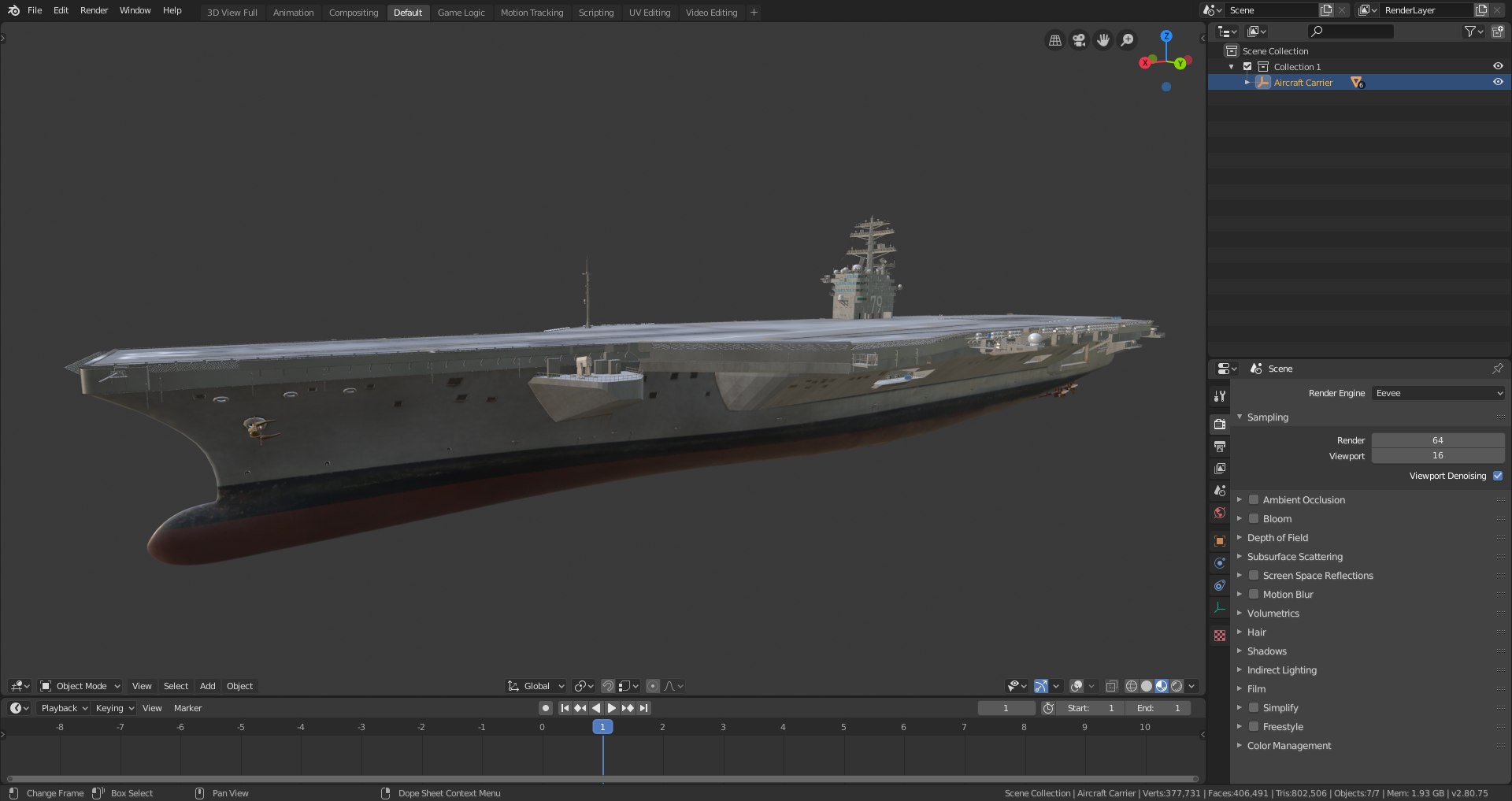Click the Render samples slider field
The width and height of the screenshot is (1512, 801).
click(x=1438, y=440)
